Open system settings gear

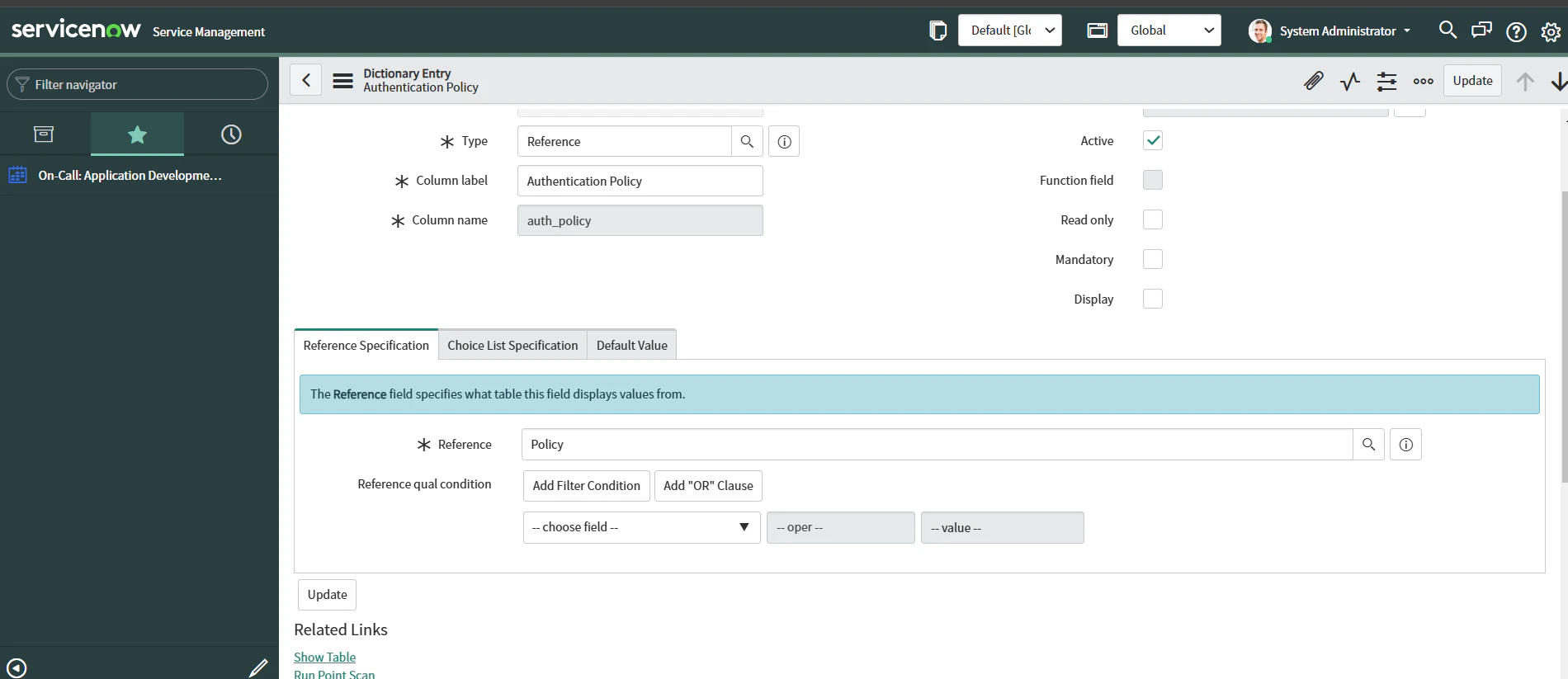click(1551, 31)
